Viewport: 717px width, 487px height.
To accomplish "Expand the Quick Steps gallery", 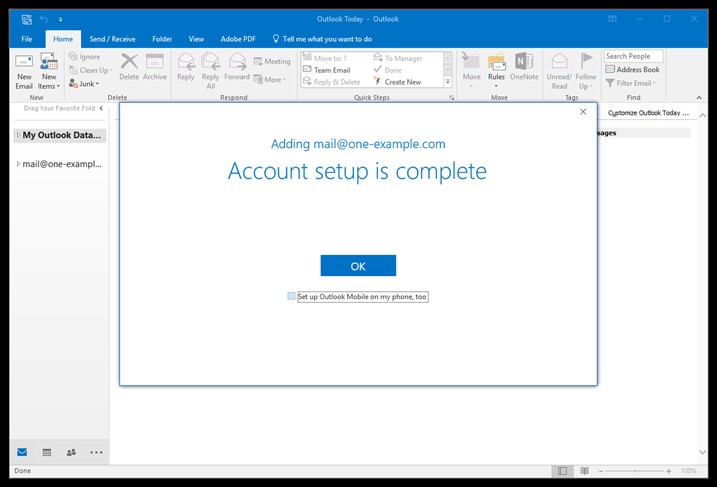I will point(448,82).
